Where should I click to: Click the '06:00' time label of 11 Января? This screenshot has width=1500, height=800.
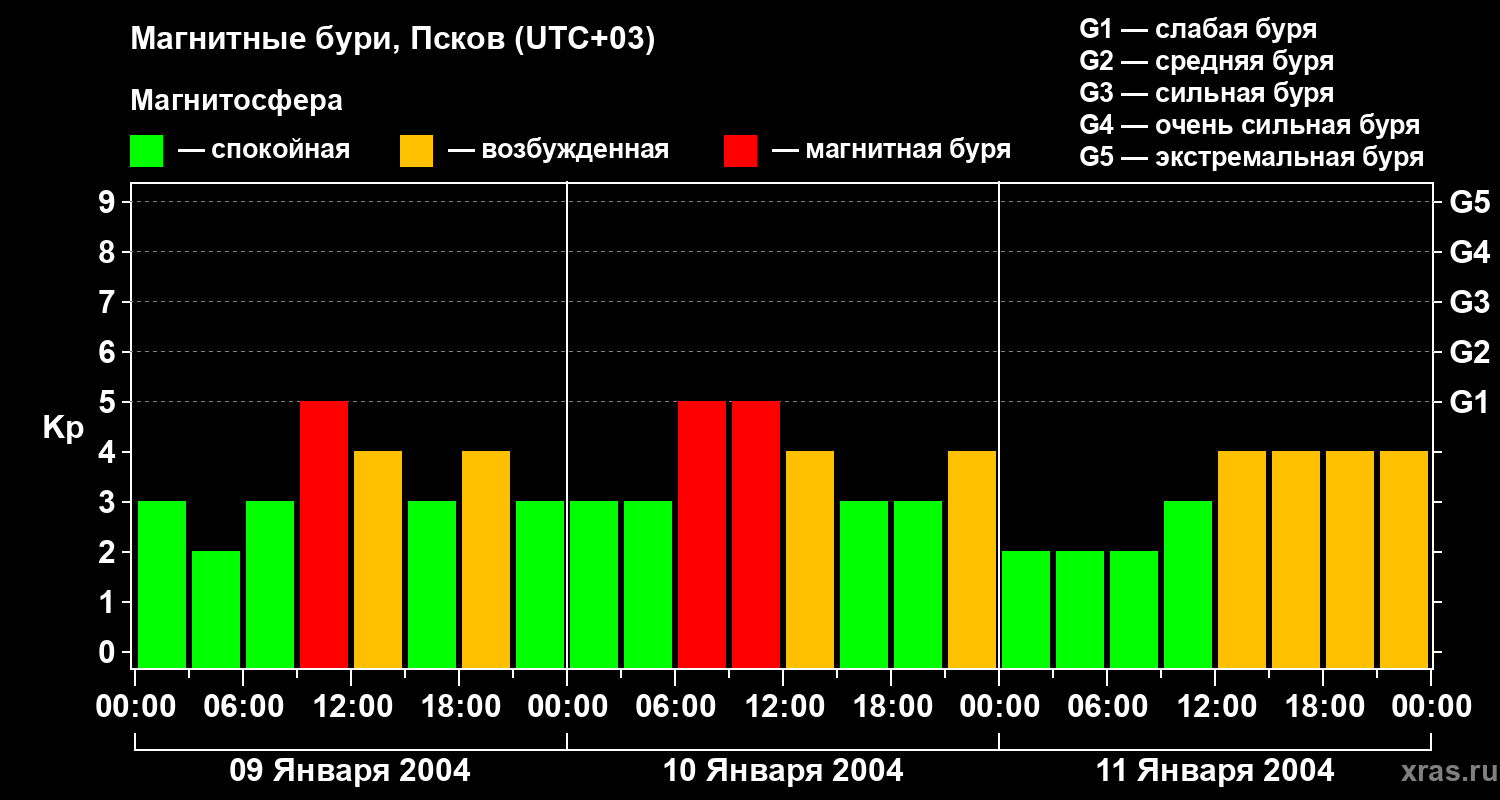1107,707
